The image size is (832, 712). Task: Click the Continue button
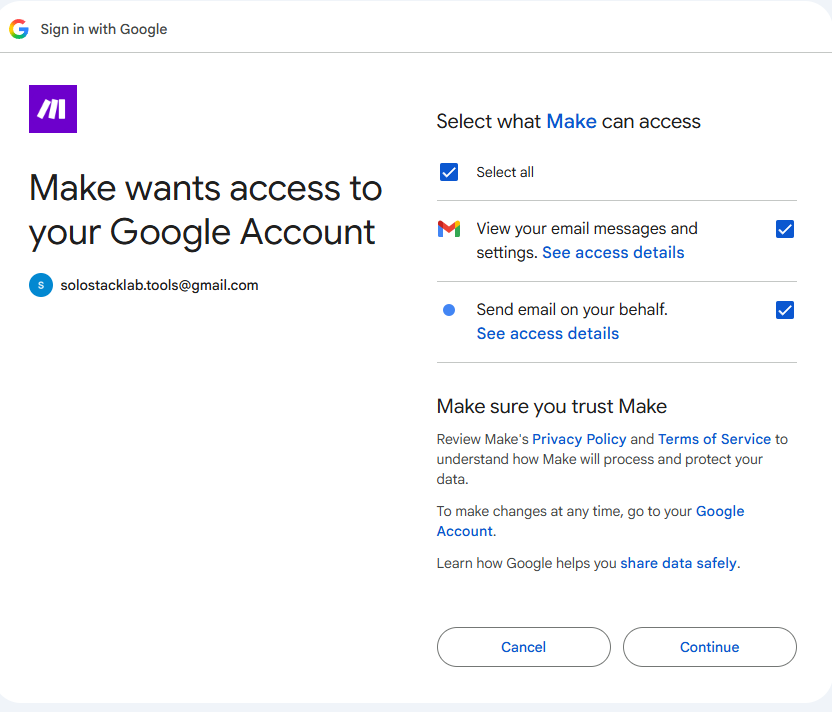tap(709, 647)
